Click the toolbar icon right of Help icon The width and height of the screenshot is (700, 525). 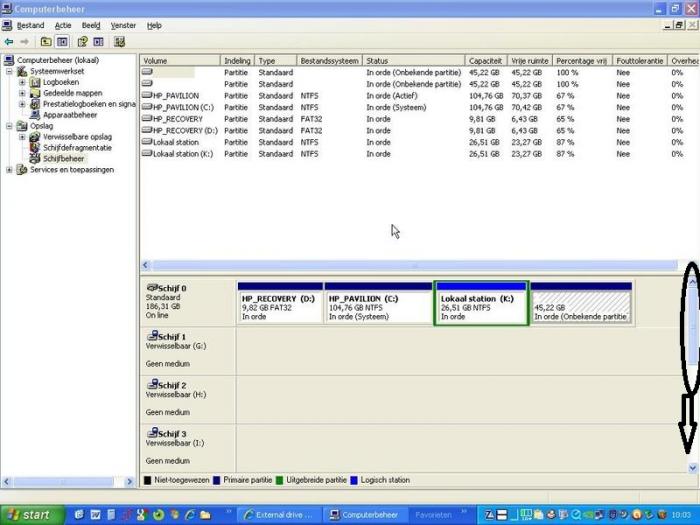[x=99, y=42]
